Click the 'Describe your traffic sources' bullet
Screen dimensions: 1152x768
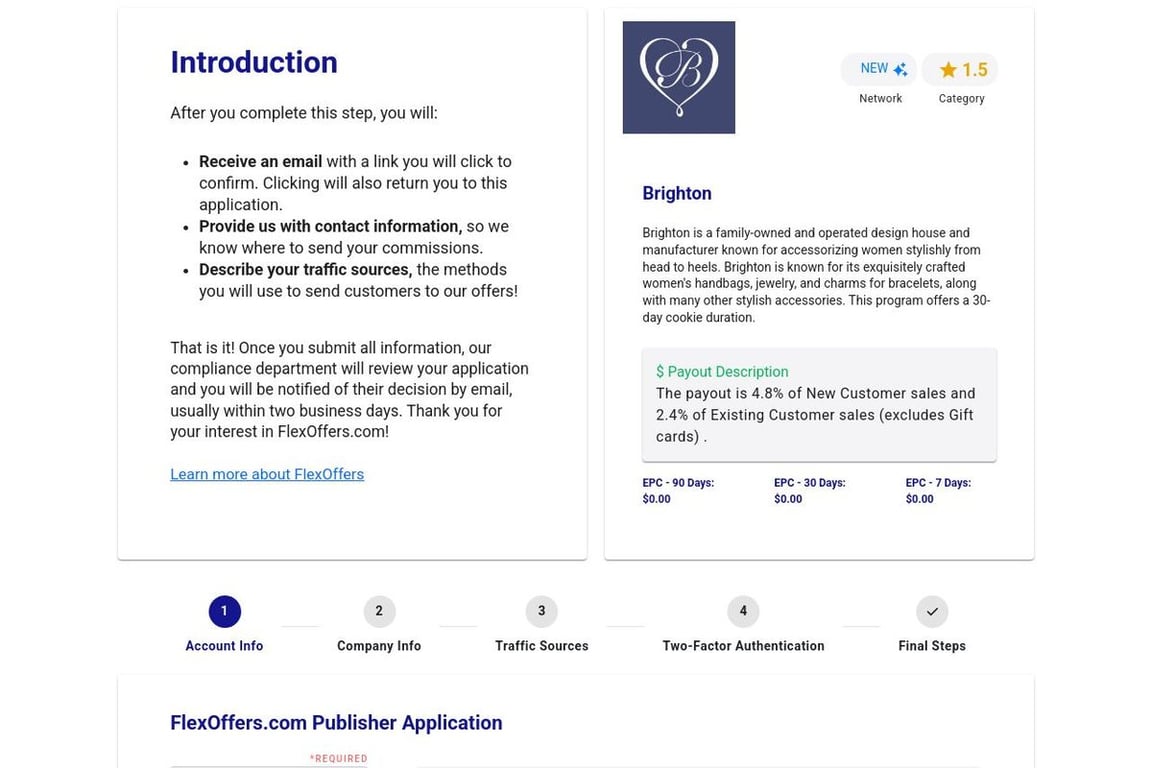[306, 270]
